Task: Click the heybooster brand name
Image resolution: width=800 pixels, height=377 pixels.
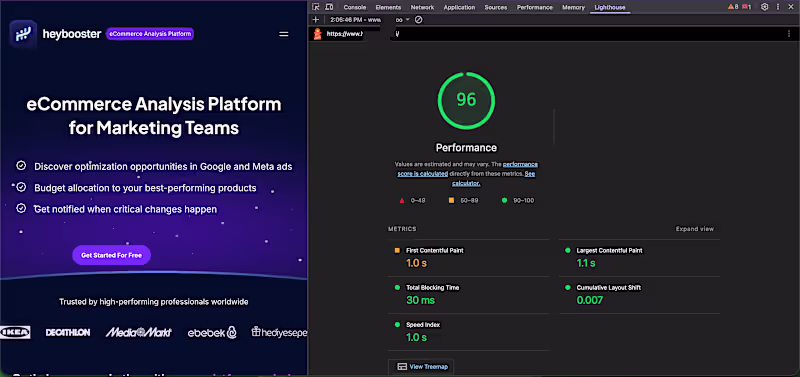Action: click(72, 34)
